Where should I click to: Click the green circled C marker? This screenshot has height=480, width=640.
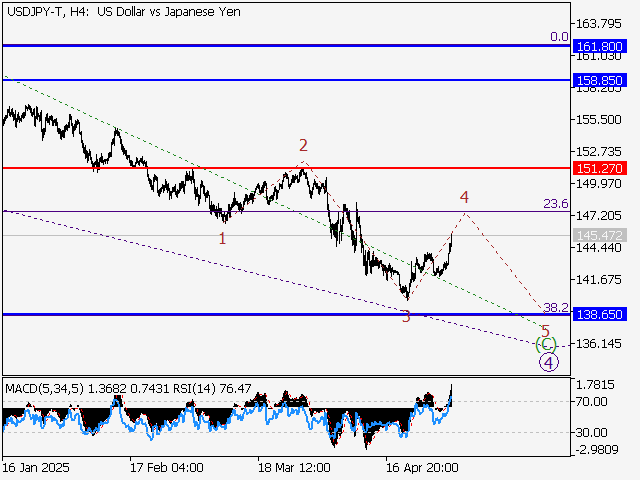tap(546, 345)
